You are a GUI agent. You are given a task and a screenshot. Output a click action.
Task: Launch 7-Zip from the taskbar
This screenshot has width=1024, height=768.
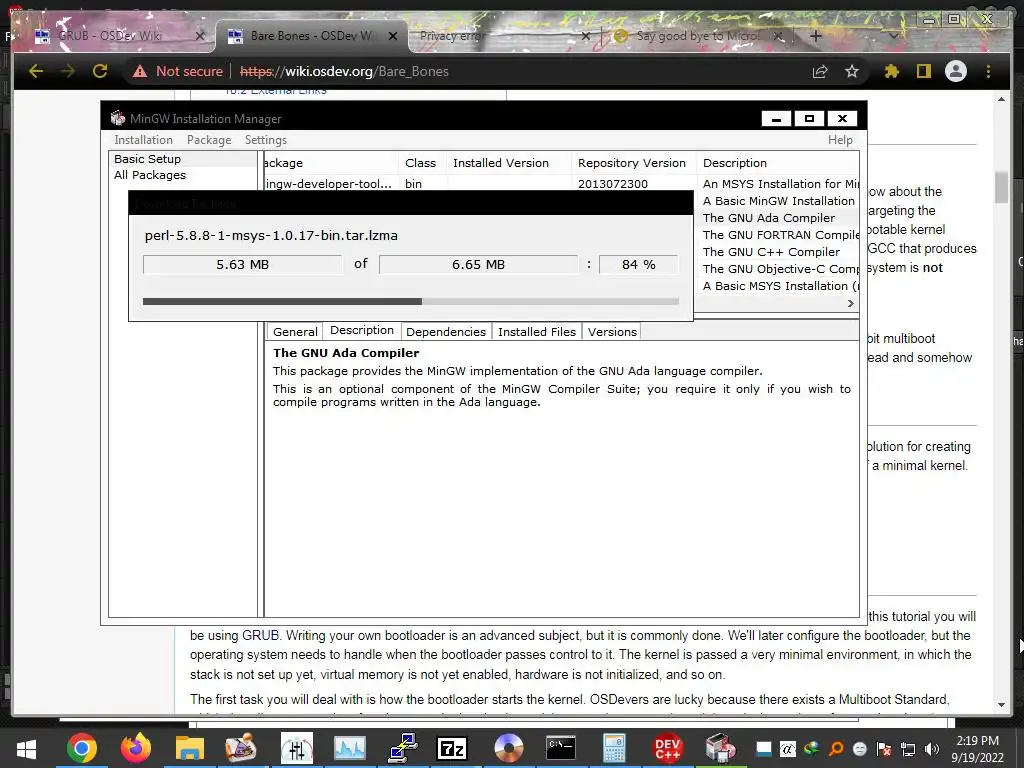point(453,748)
